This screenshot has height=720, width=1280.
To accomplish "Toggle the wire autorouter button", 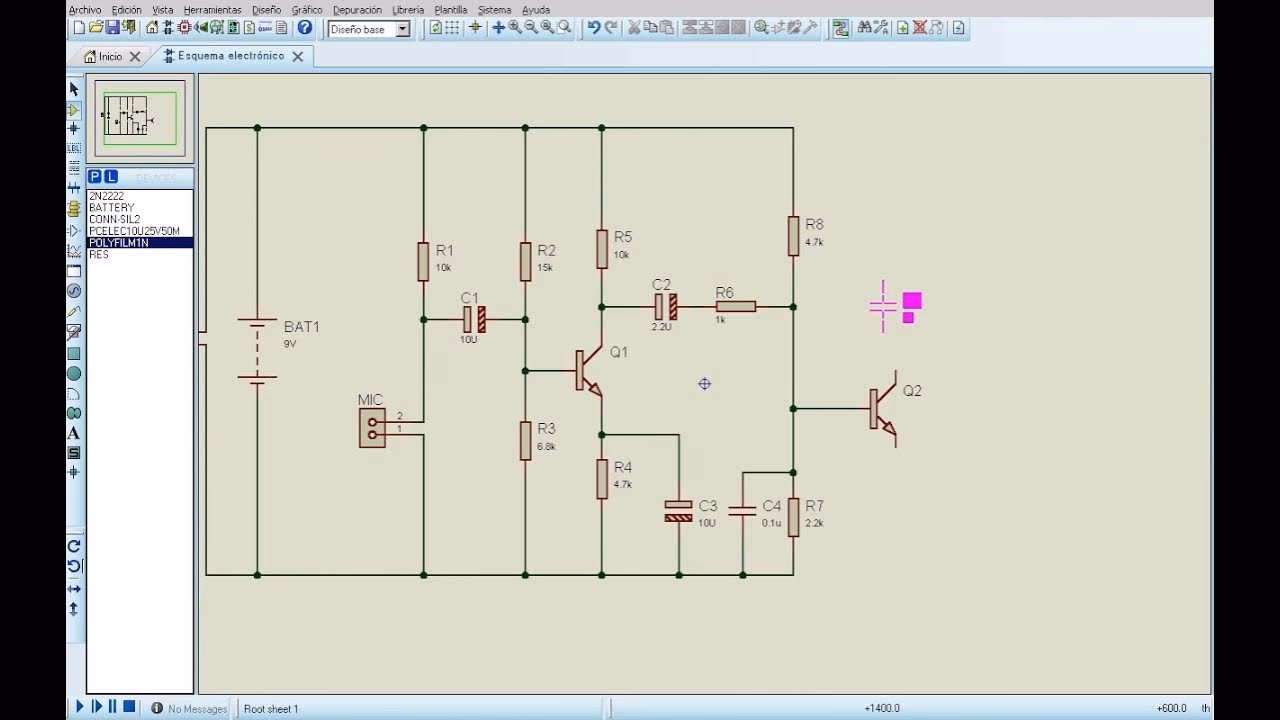I will tap(840, 28).
